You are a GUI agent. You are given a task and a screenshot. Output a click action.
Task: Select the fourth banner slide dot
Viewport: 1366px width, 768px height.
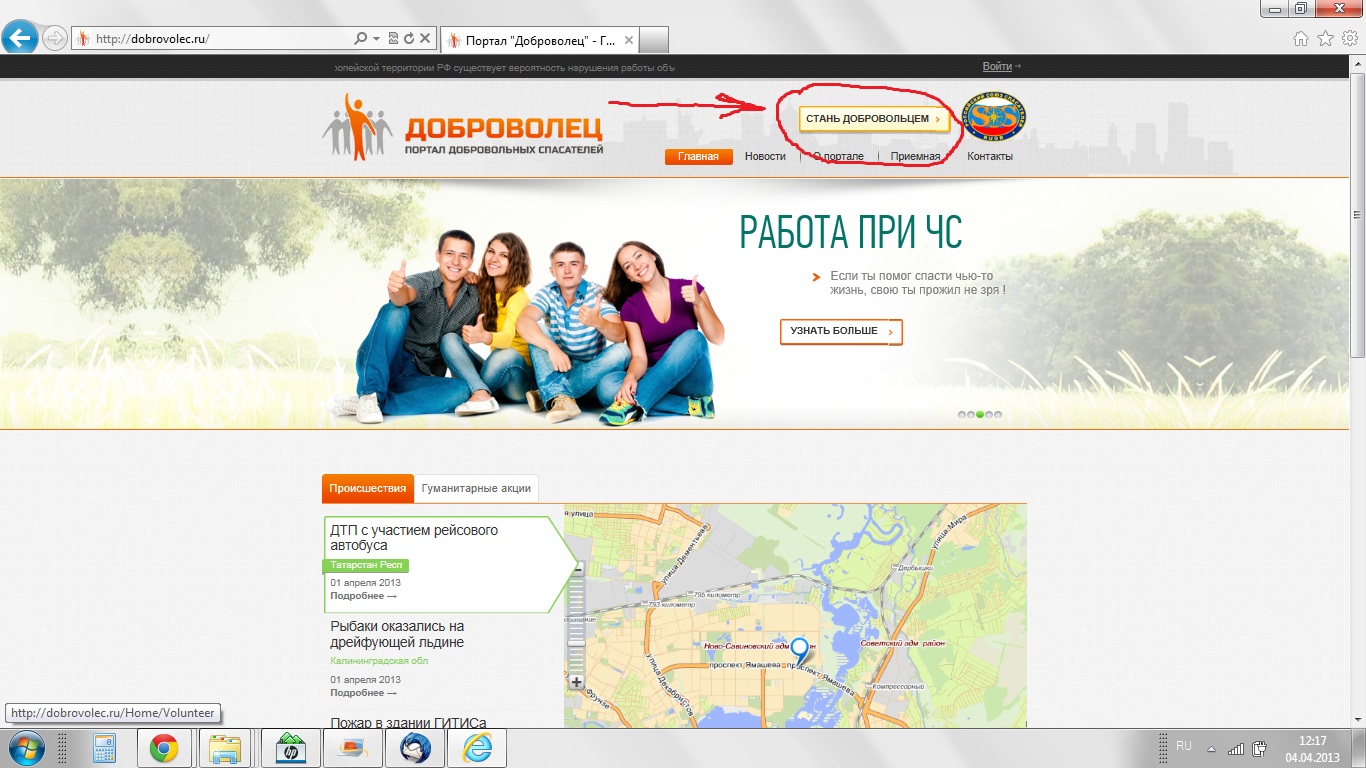coord(989,414)
